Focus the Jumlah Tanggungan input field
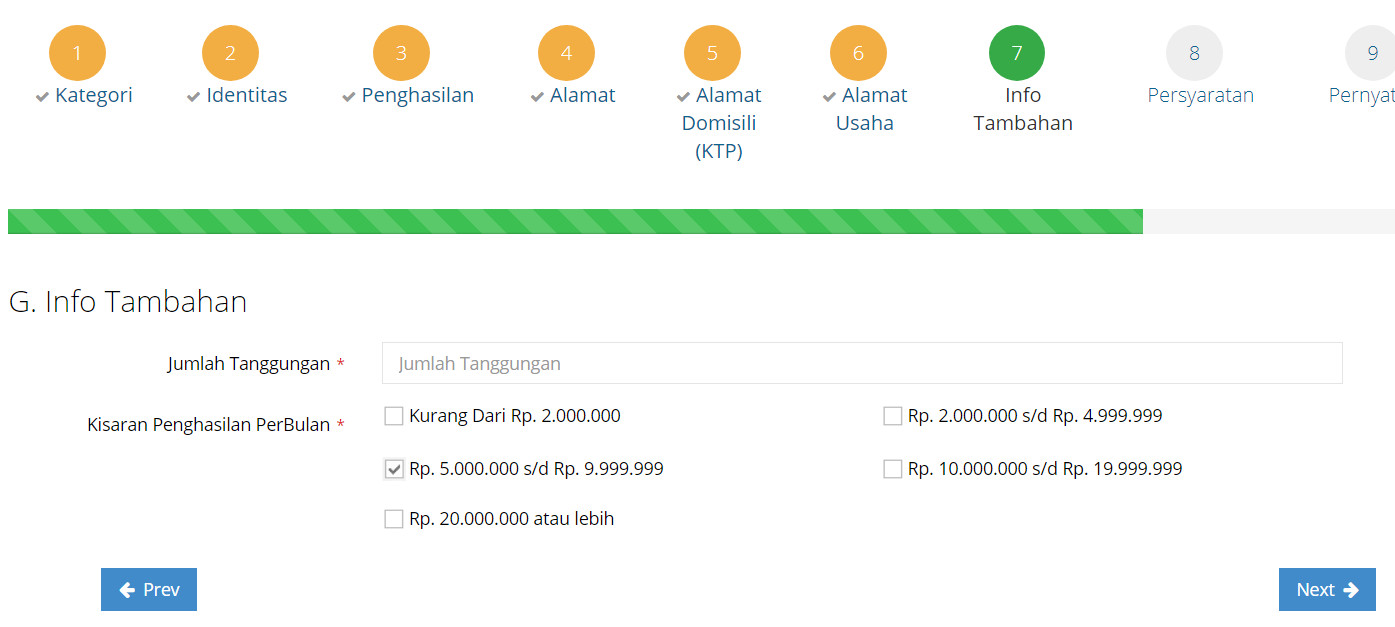Image resolution: width=1395 pixels, height=627 pixels. pyautogui.click(x=862, y=363)
